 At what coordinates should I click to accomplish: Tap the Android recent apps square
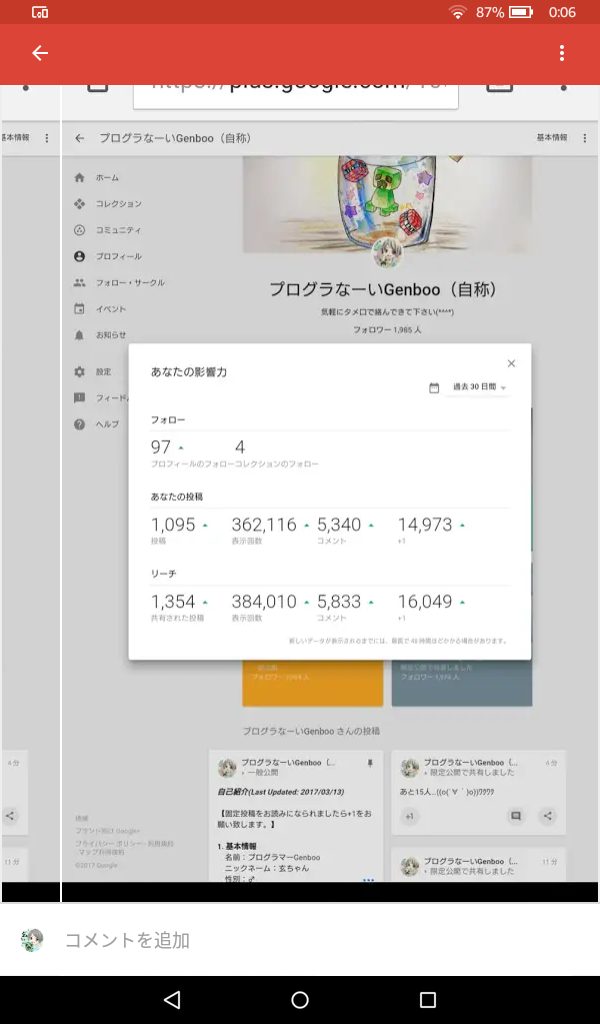pos(428,1000)
